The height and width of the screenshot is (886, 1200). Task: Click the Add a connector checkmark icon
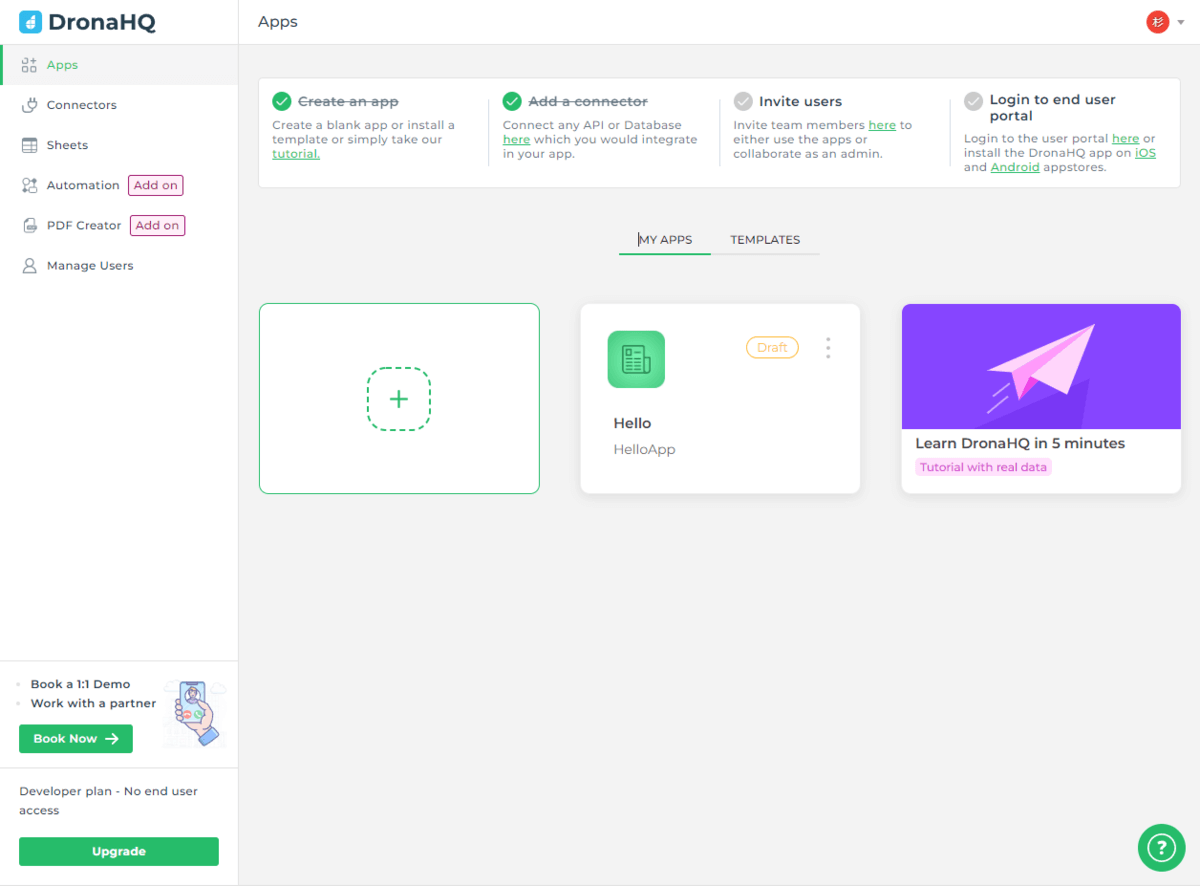coord(512,101)
